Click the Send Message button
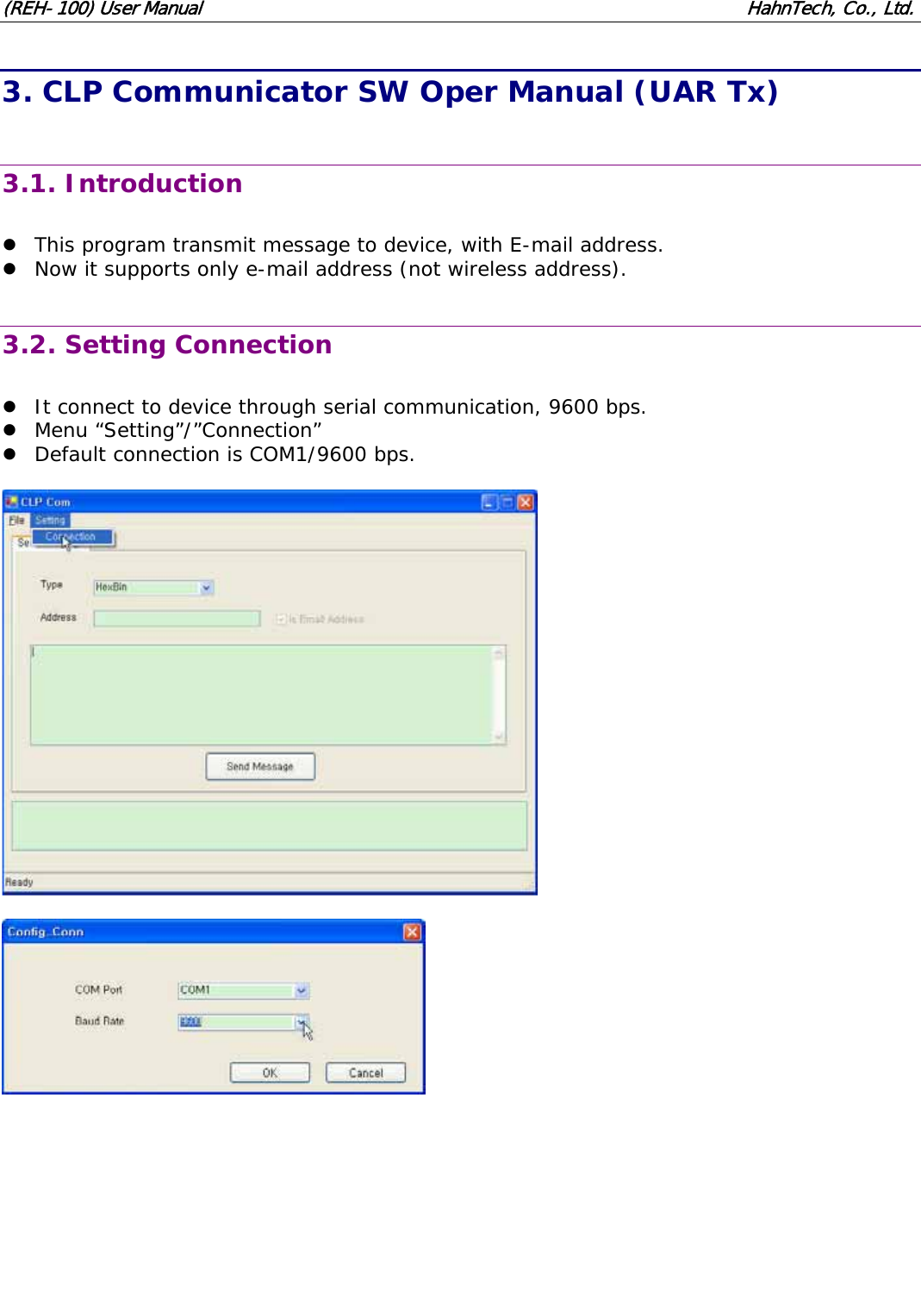 tap(259, 766)
